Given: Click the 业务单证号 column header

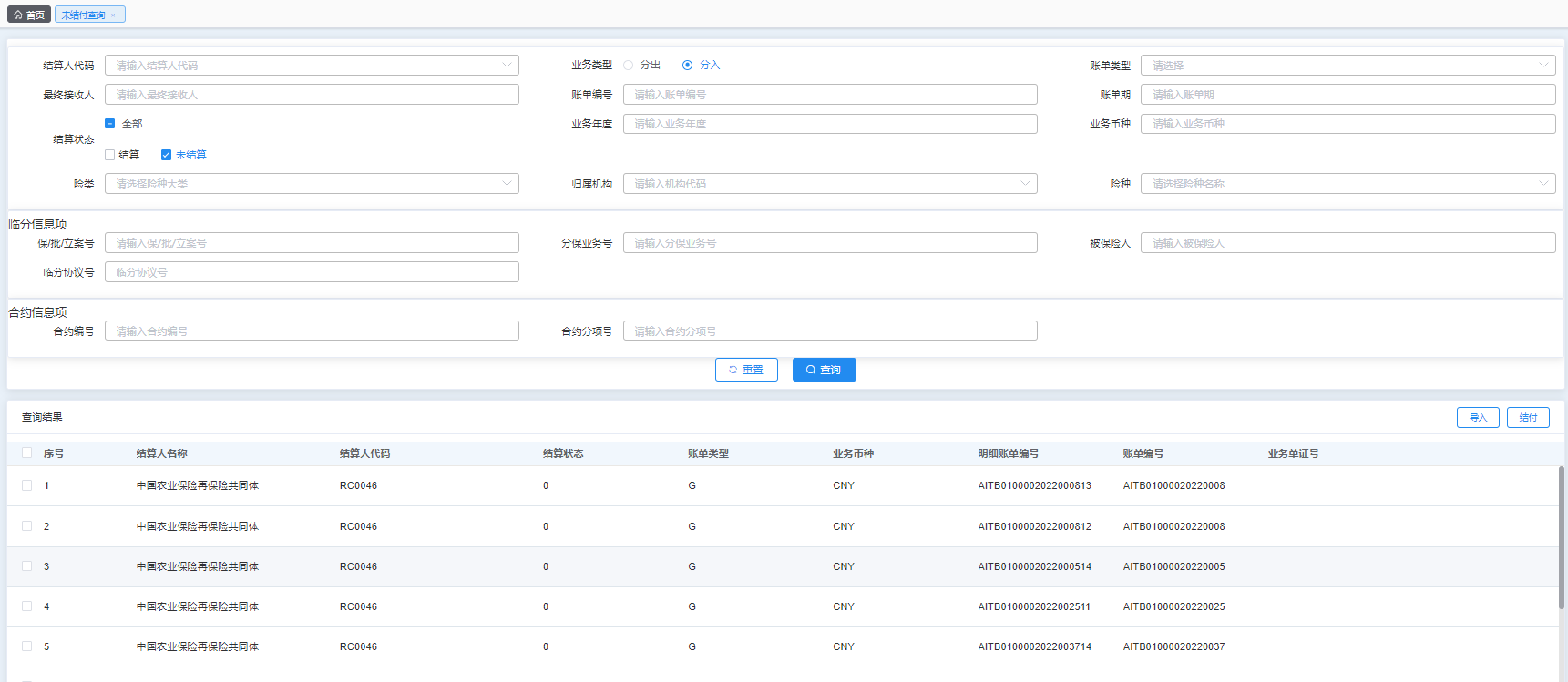Looking at the screenshot, I should 1294,453.
